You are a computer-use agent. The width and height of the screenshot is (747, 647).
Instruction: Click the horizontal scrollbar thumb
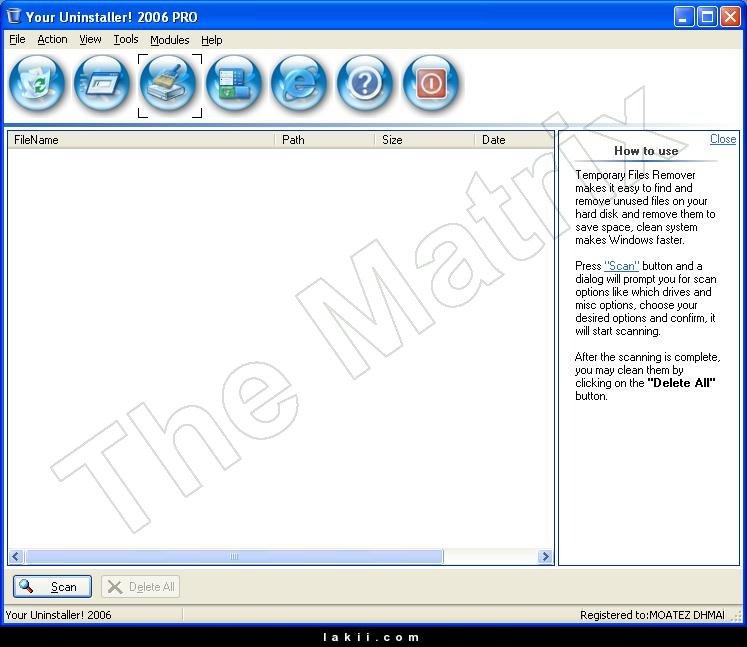click(x=234, y=556)
